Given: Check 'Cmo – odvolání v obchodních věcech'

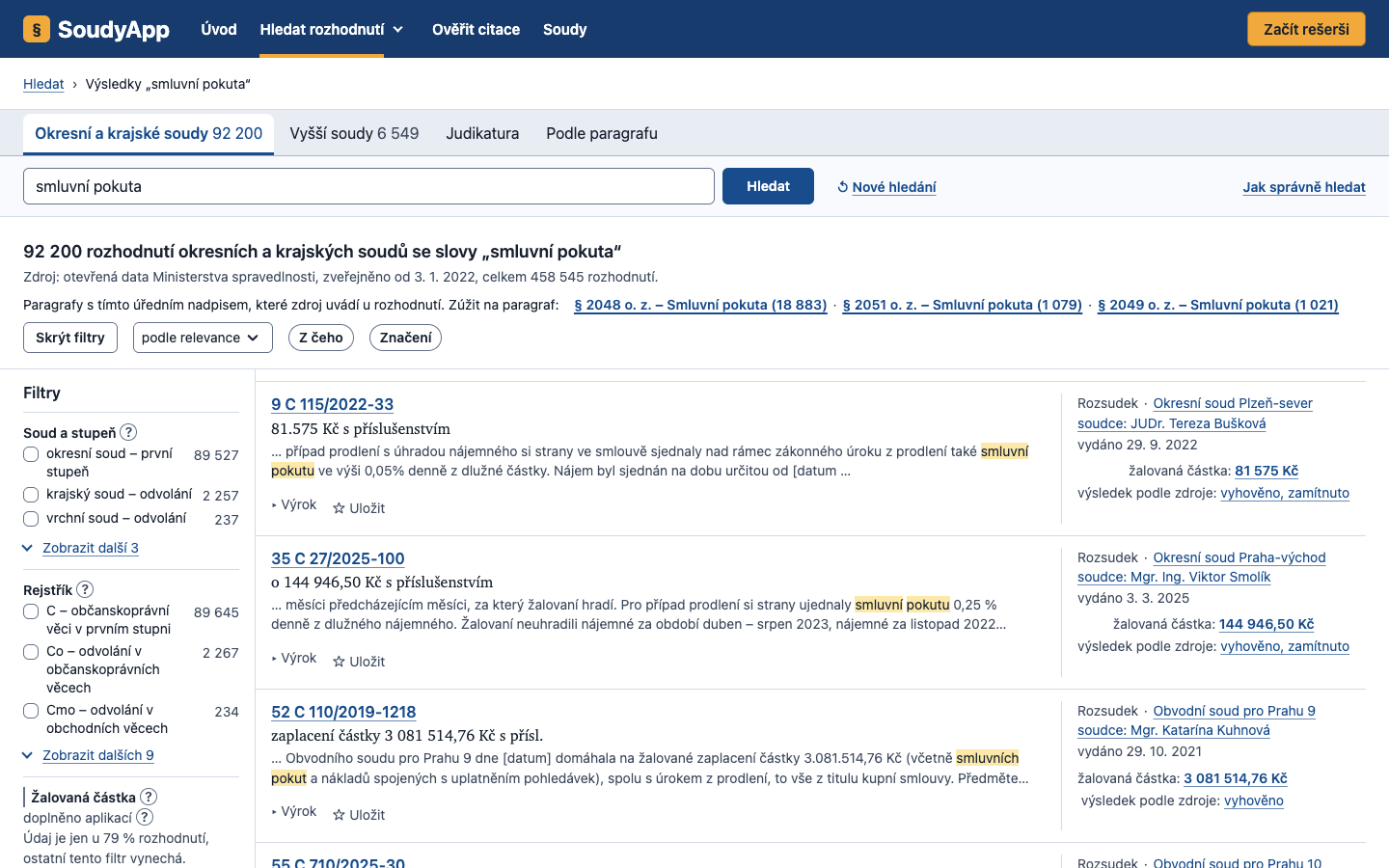Looking at the screenshot, I should [x=31, y=711].
